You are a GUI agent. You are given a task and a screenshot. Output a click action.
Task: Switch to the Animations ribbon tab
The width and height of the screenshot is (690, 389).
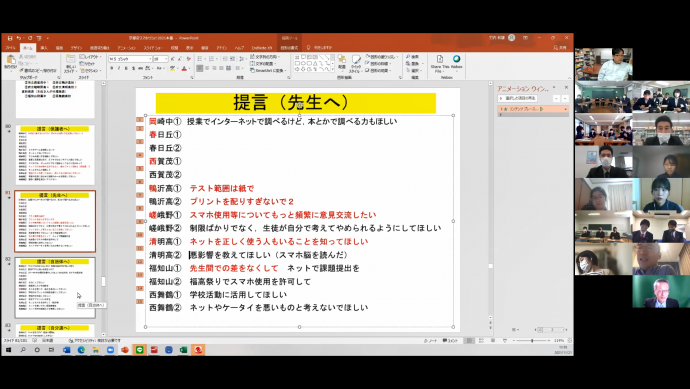click(x=126, y=48)
